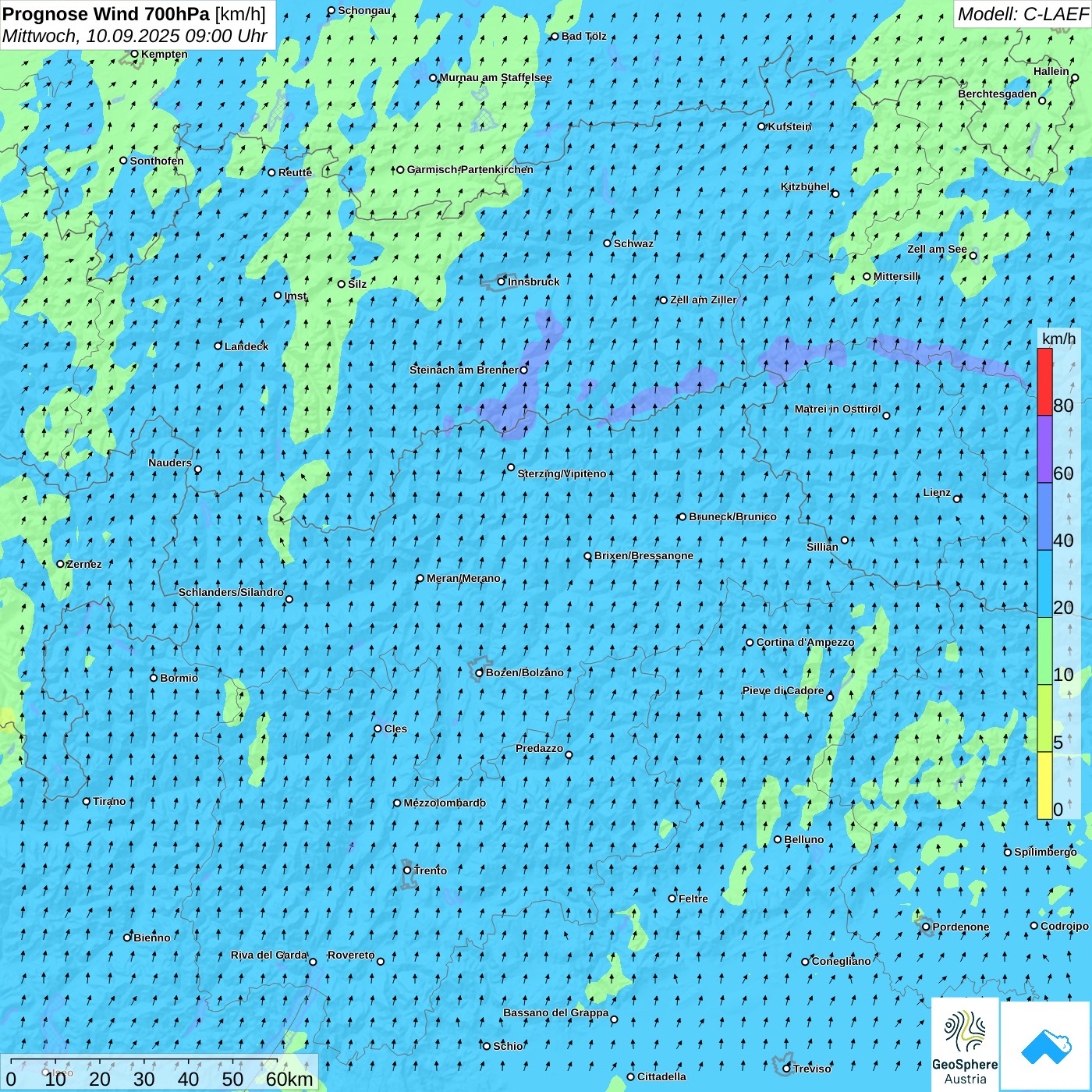Click the 'Schongau' label

(364, 10)
